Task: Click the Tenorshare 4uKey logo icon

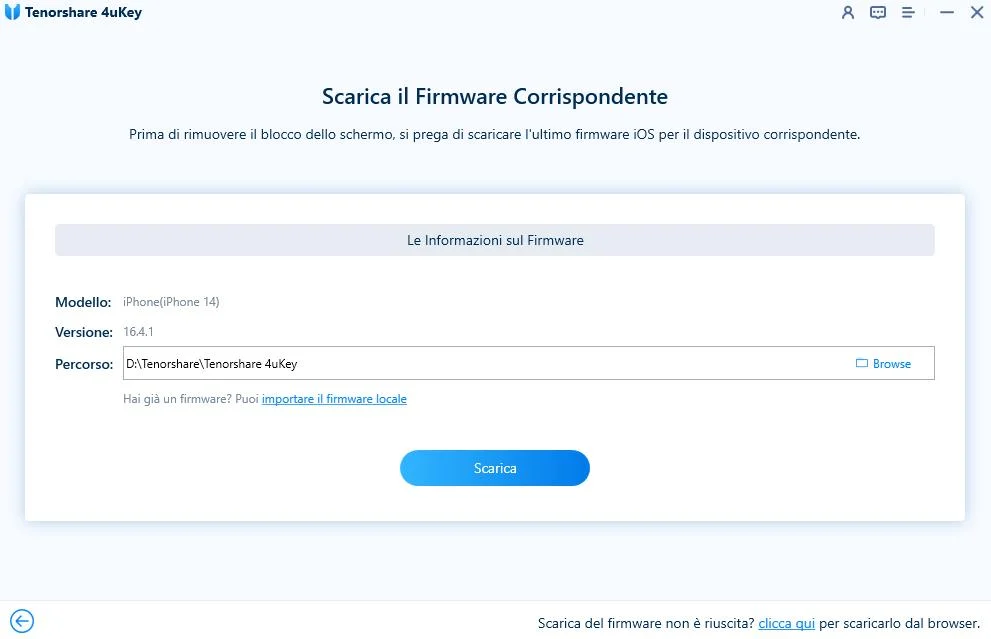Action: [x=13, y=12]
